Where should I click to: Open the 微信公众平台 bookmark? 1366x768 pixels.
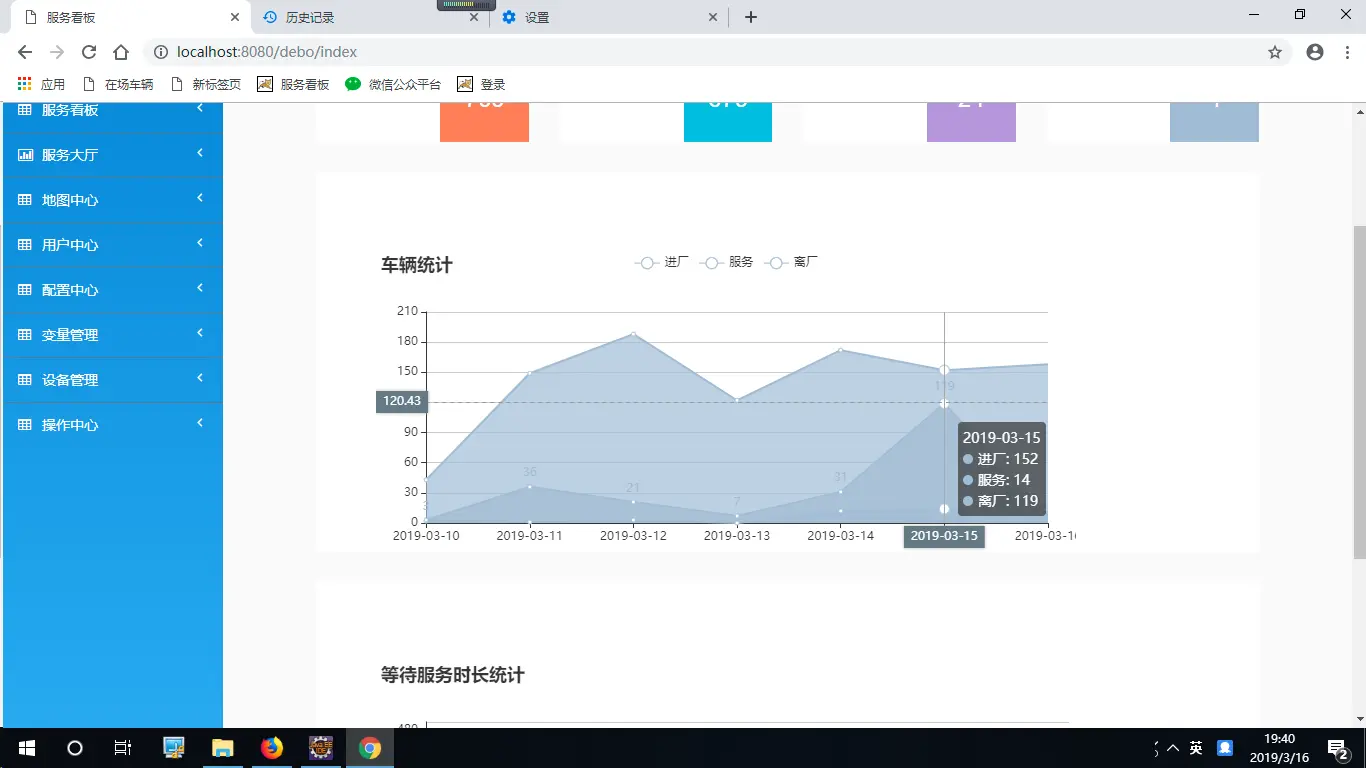coord(393,84)
